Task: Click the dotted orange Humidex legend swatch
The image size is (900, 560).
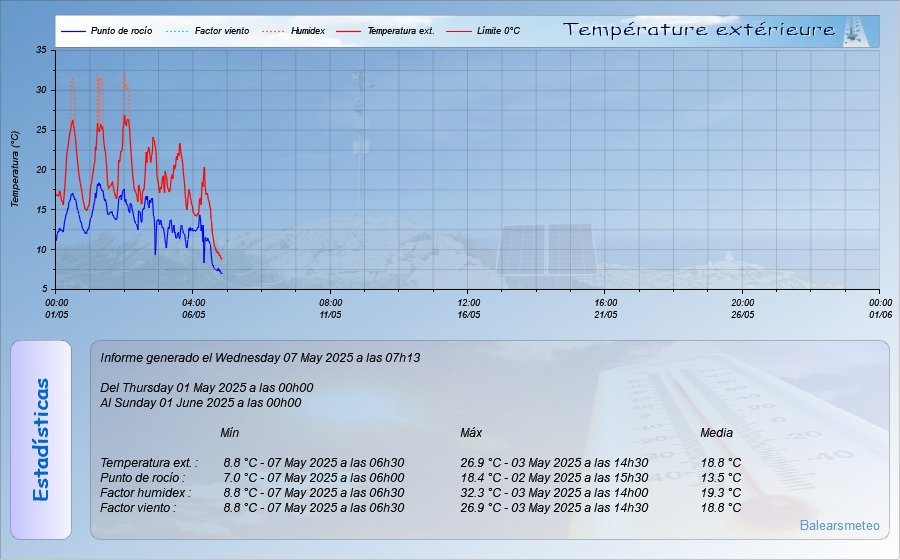Action: (x=273, y=31)
